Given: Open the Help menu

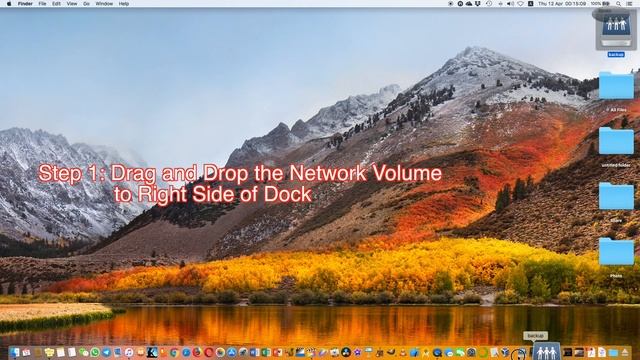Looking at the screenshot, I should [x=124, y=4].
